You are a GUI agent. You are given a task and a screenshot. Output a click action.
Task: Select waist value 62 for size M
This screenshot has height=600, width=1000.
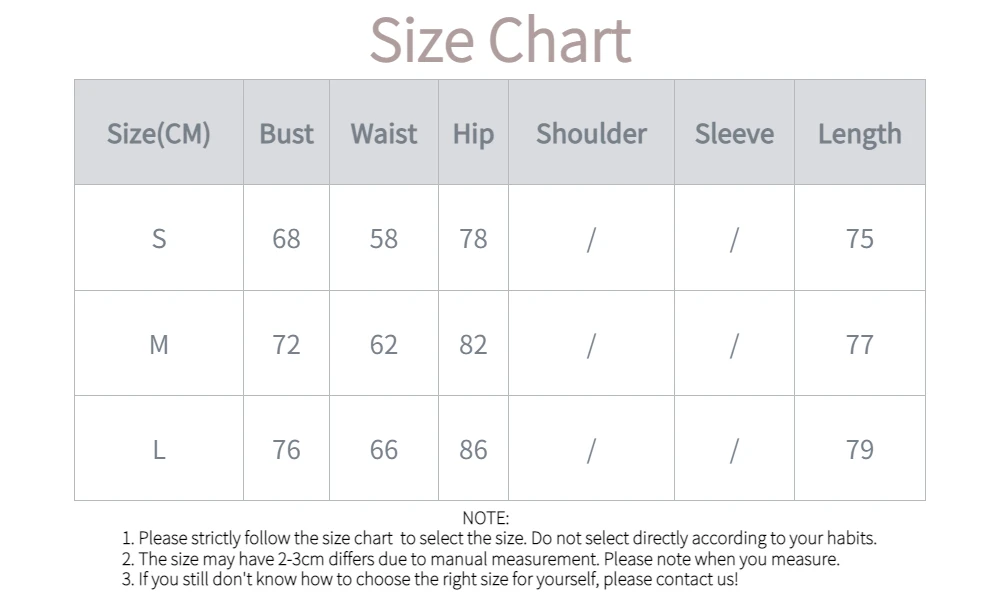pos(384,345)
